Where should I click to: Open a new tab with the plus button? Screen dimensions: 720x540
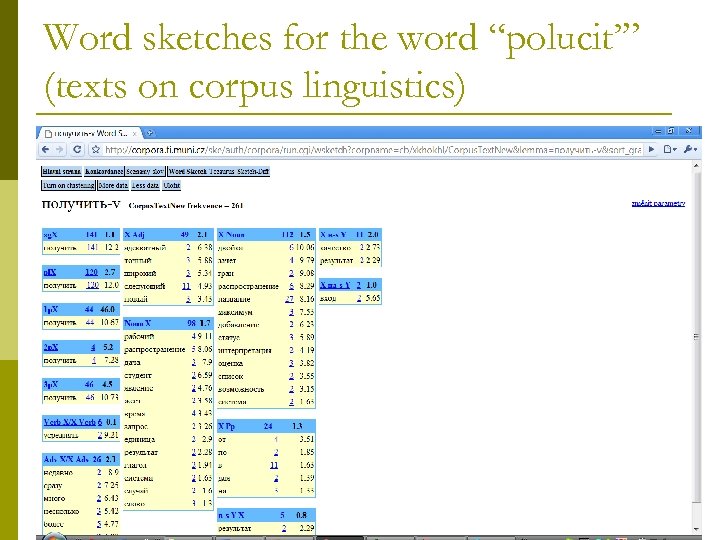pyautogui.click(x=149, y=133)
